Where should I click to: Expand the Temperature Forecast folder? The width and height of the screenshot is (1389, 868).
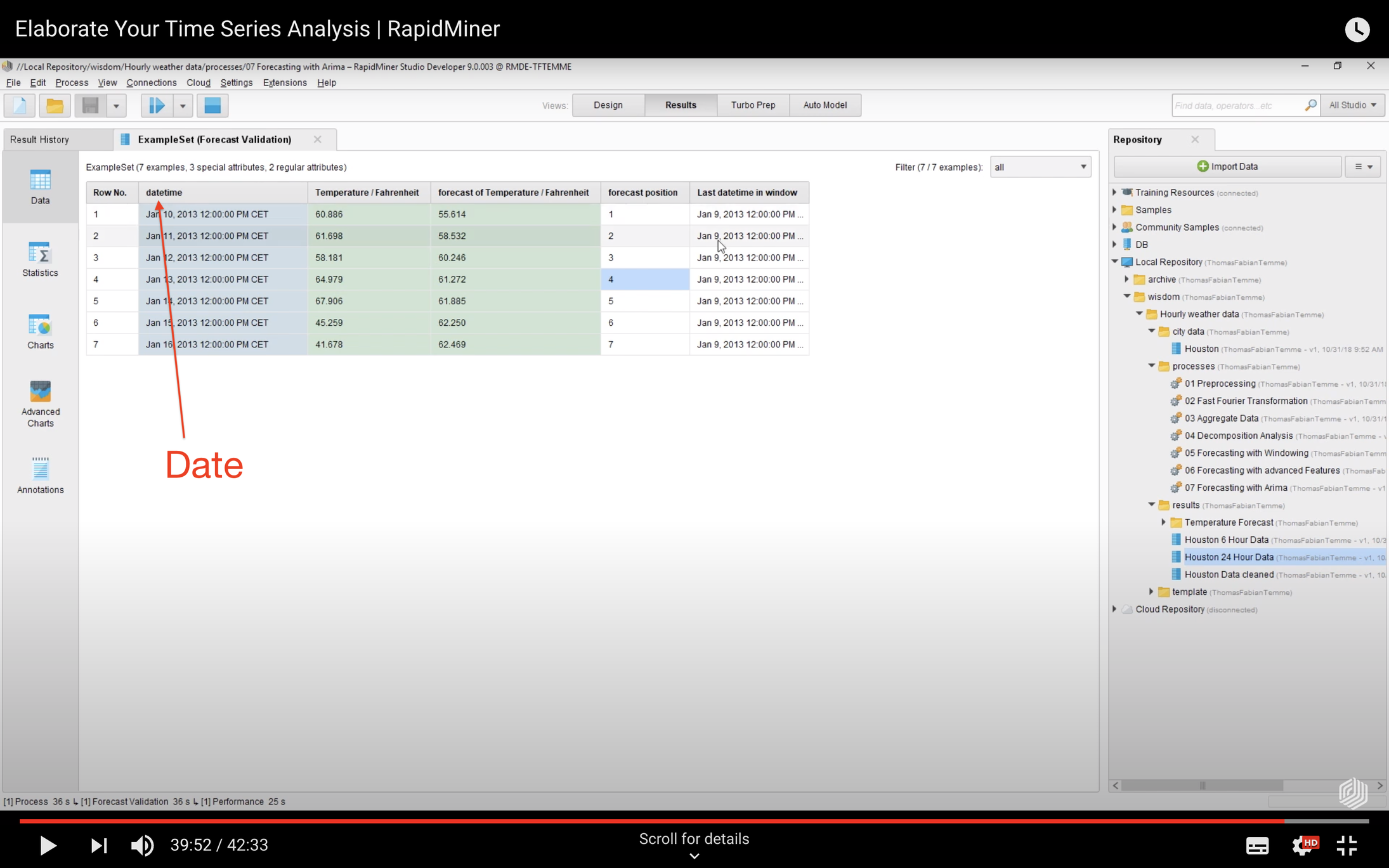pyautogui.click(x=1164, y=522)
